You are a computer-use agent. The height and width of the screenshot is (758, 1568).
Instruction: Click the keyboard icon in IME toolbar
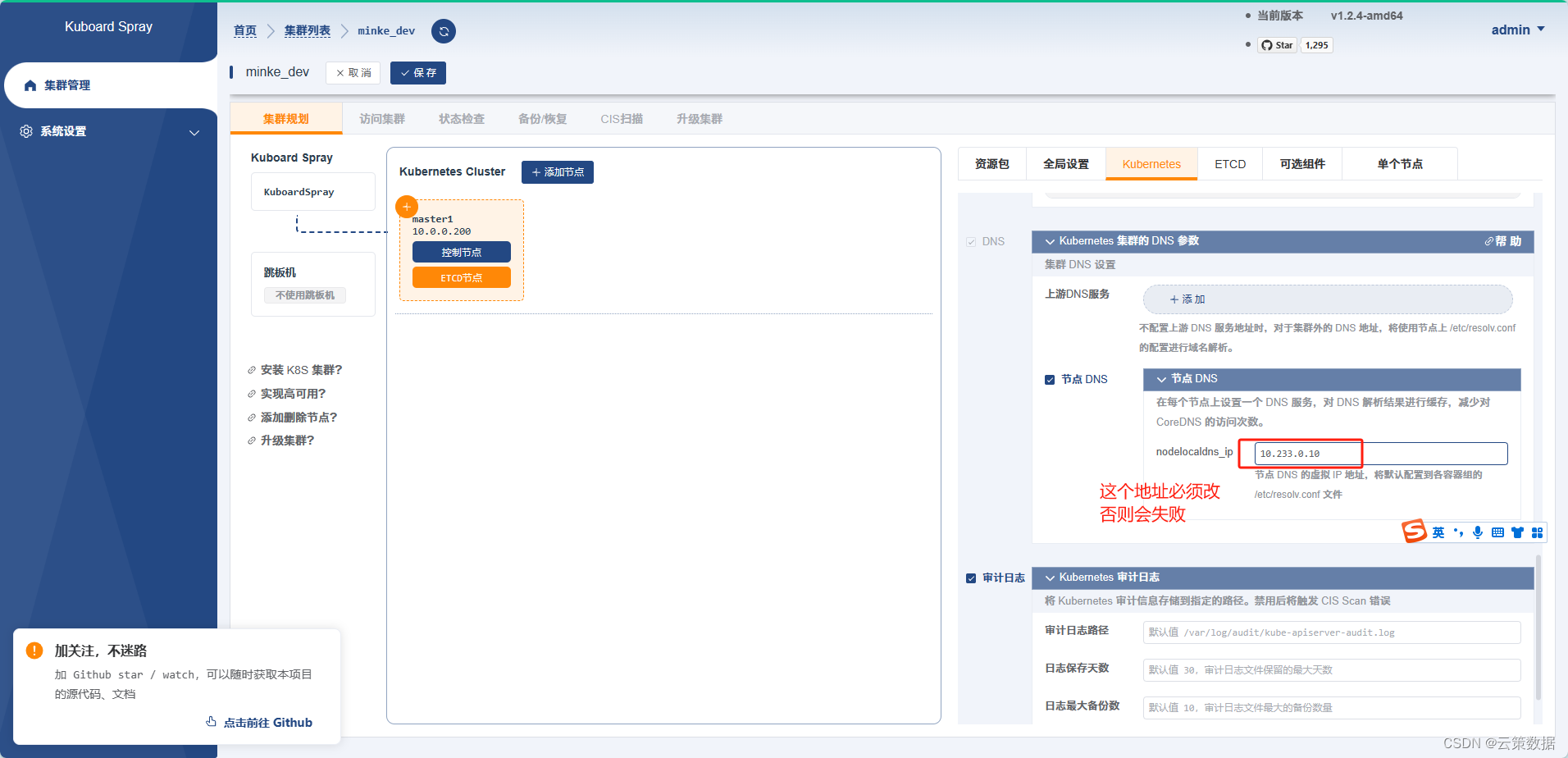click(x=1497, y=532)
